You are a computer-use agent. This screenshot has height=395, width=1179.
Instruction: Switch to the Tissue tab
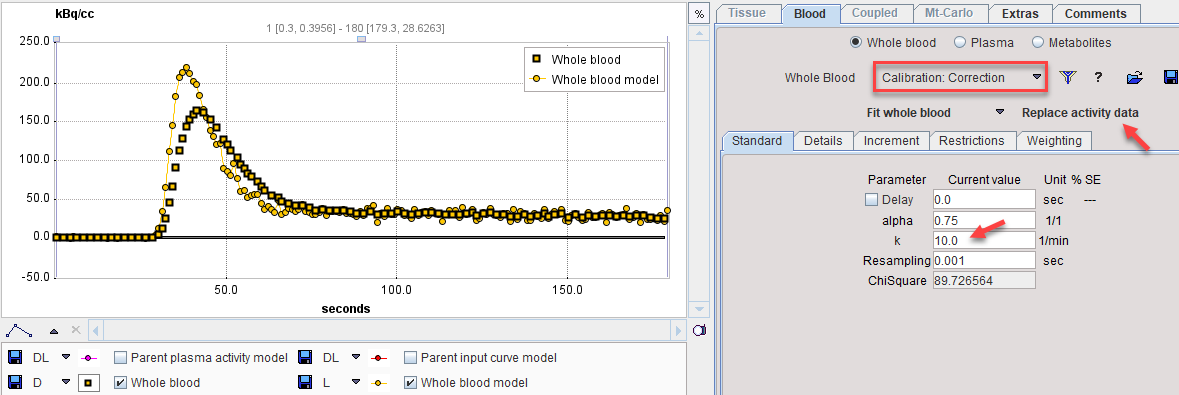point(747,13)
